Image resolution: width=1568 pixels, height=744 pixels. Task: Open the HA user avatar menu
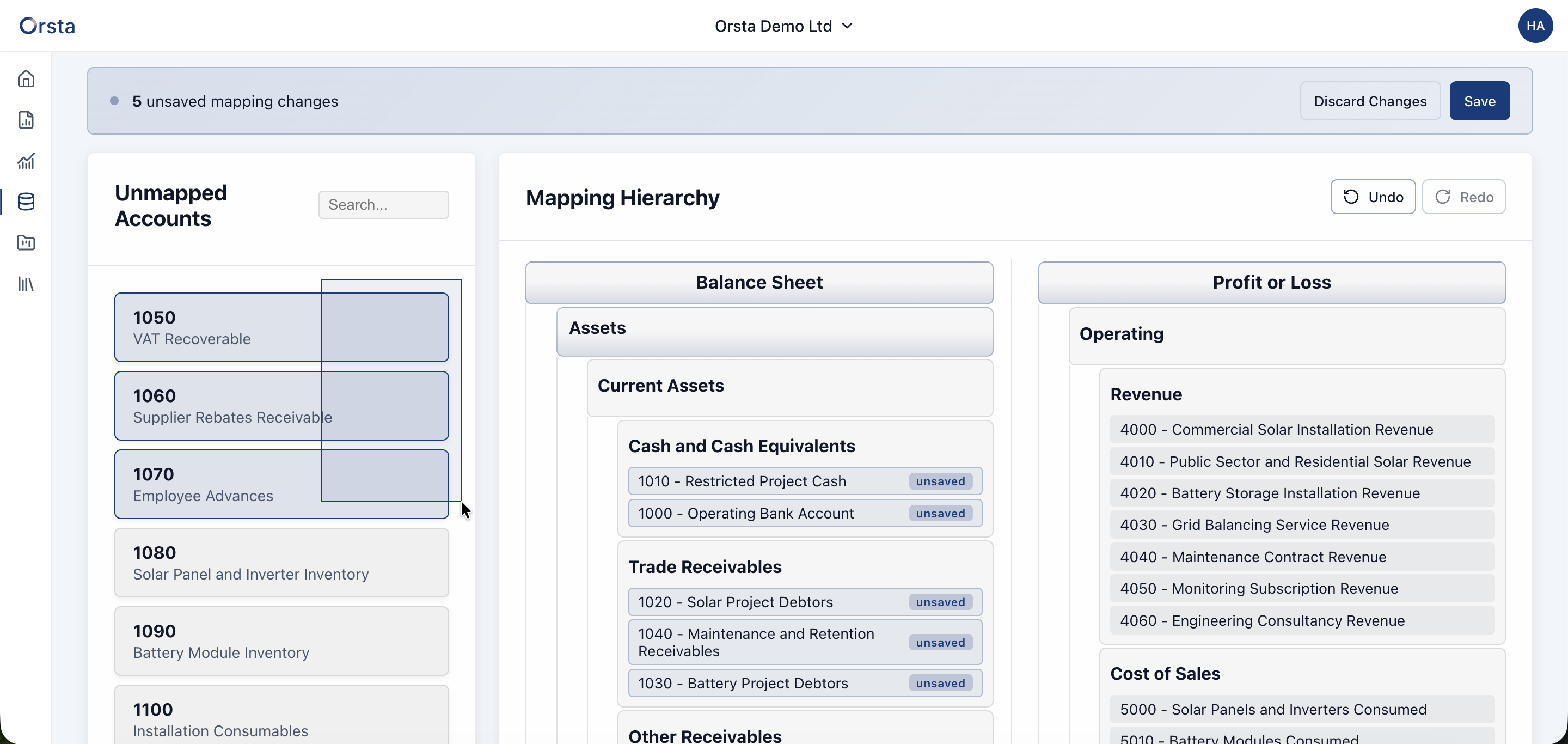(x=1535, y=26)
